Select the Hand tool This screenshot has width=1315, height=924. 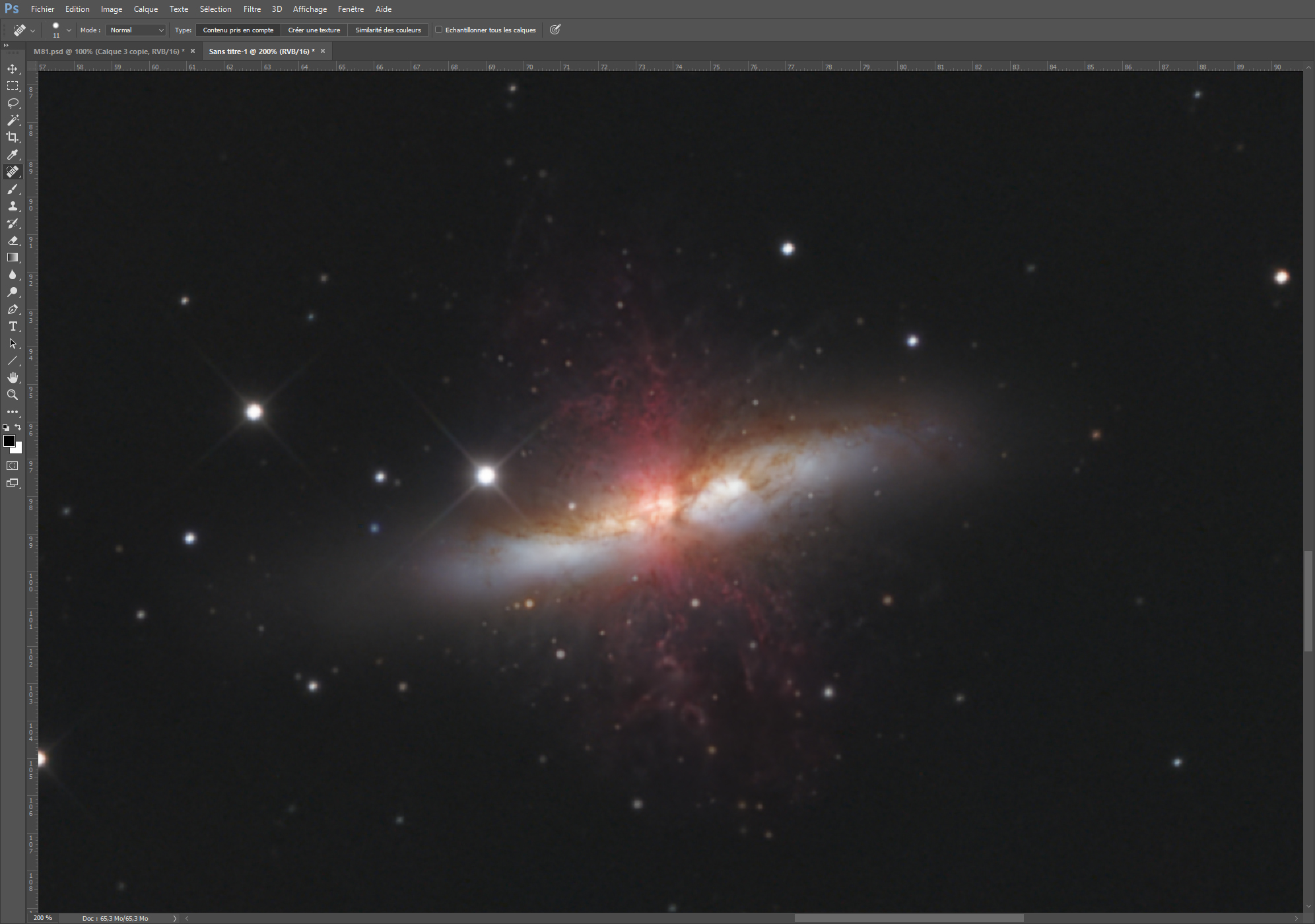pos(13,378)
